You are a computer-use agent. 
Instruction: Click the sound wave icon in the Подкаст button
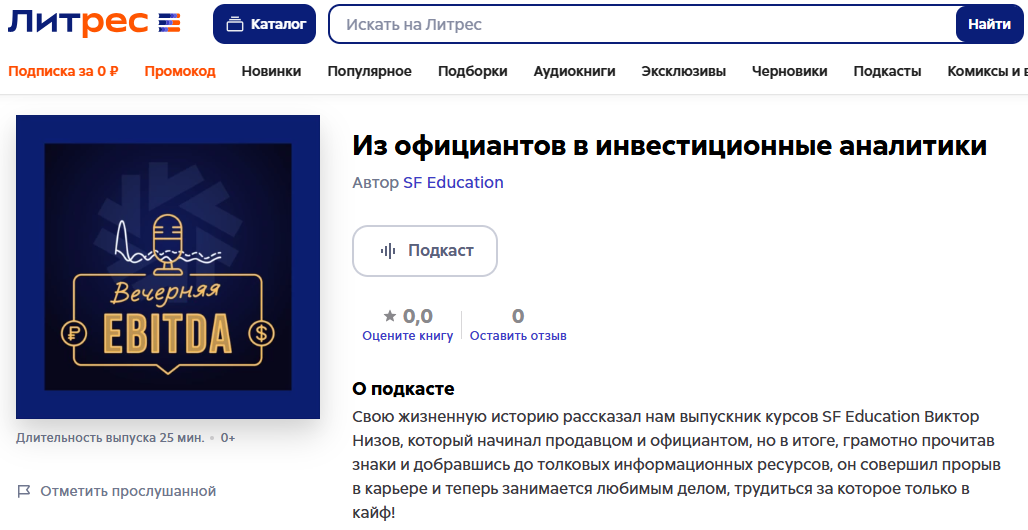pyautogui.click(x=388, y=251)
